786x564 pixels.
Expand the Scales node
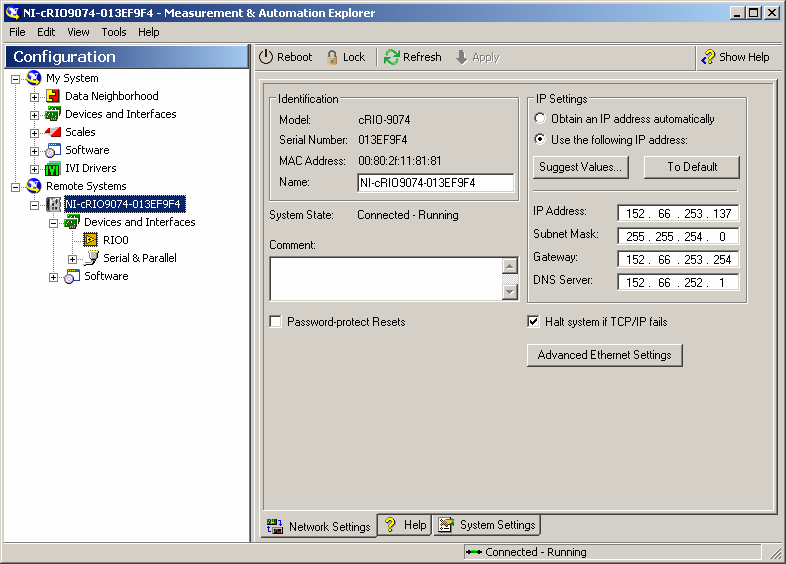click(x=34, y=133)
